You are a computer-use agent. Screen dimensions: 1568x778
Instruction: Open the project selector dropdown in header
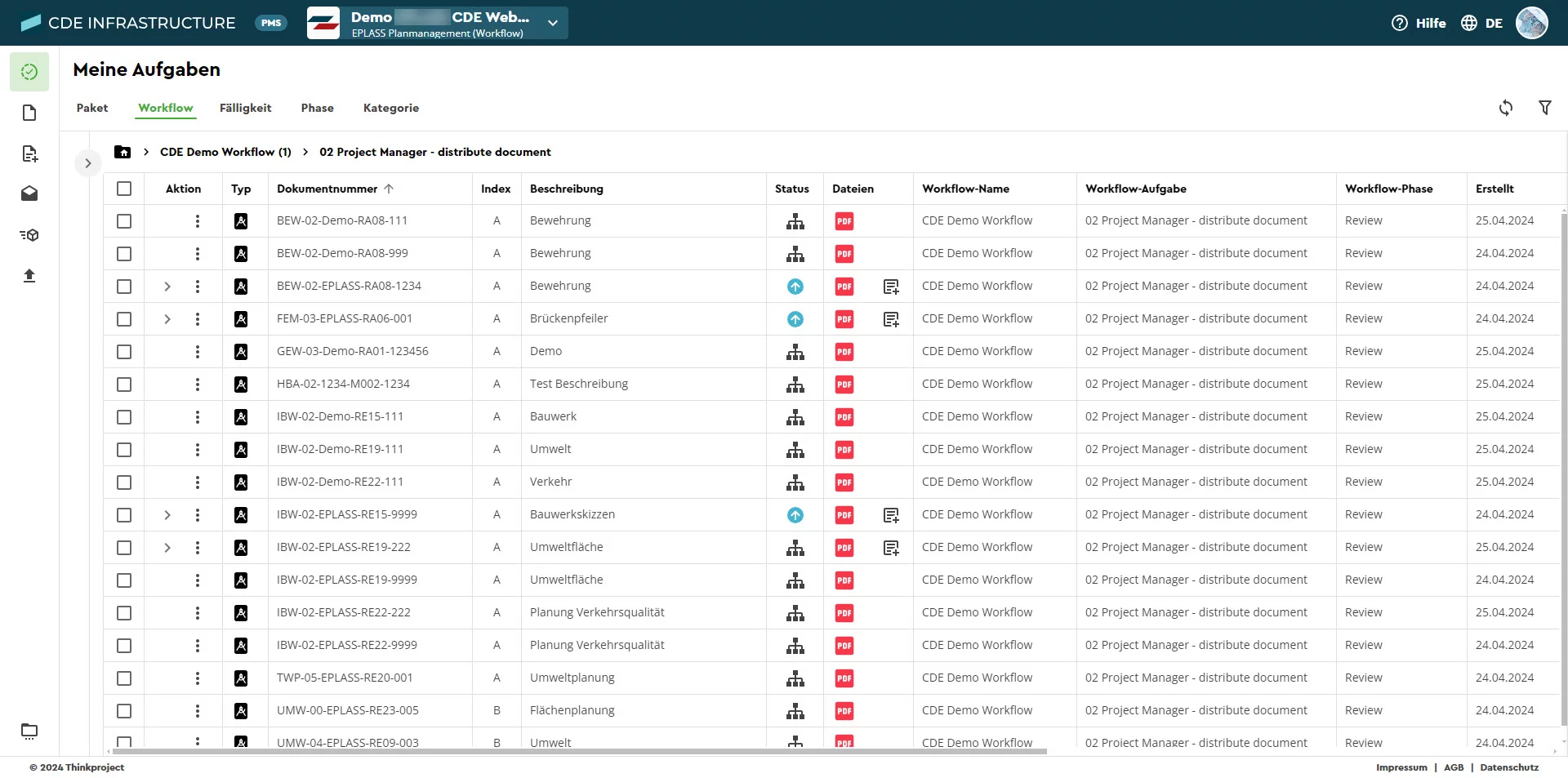552,23
